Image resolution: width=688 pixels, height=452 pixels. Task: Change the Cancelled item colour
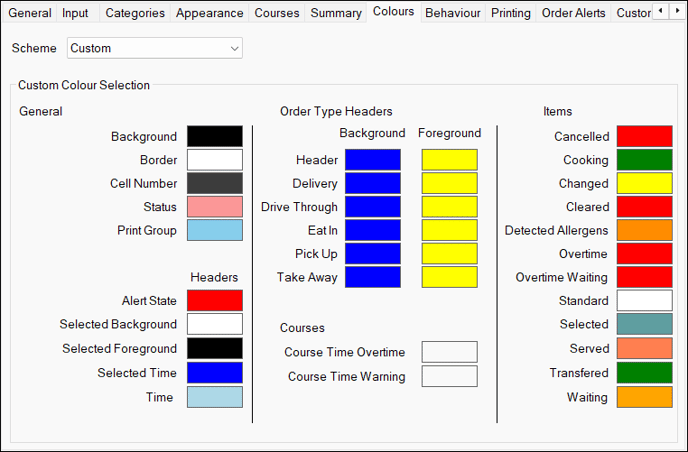pyautogui.click(x=645, y=136)
